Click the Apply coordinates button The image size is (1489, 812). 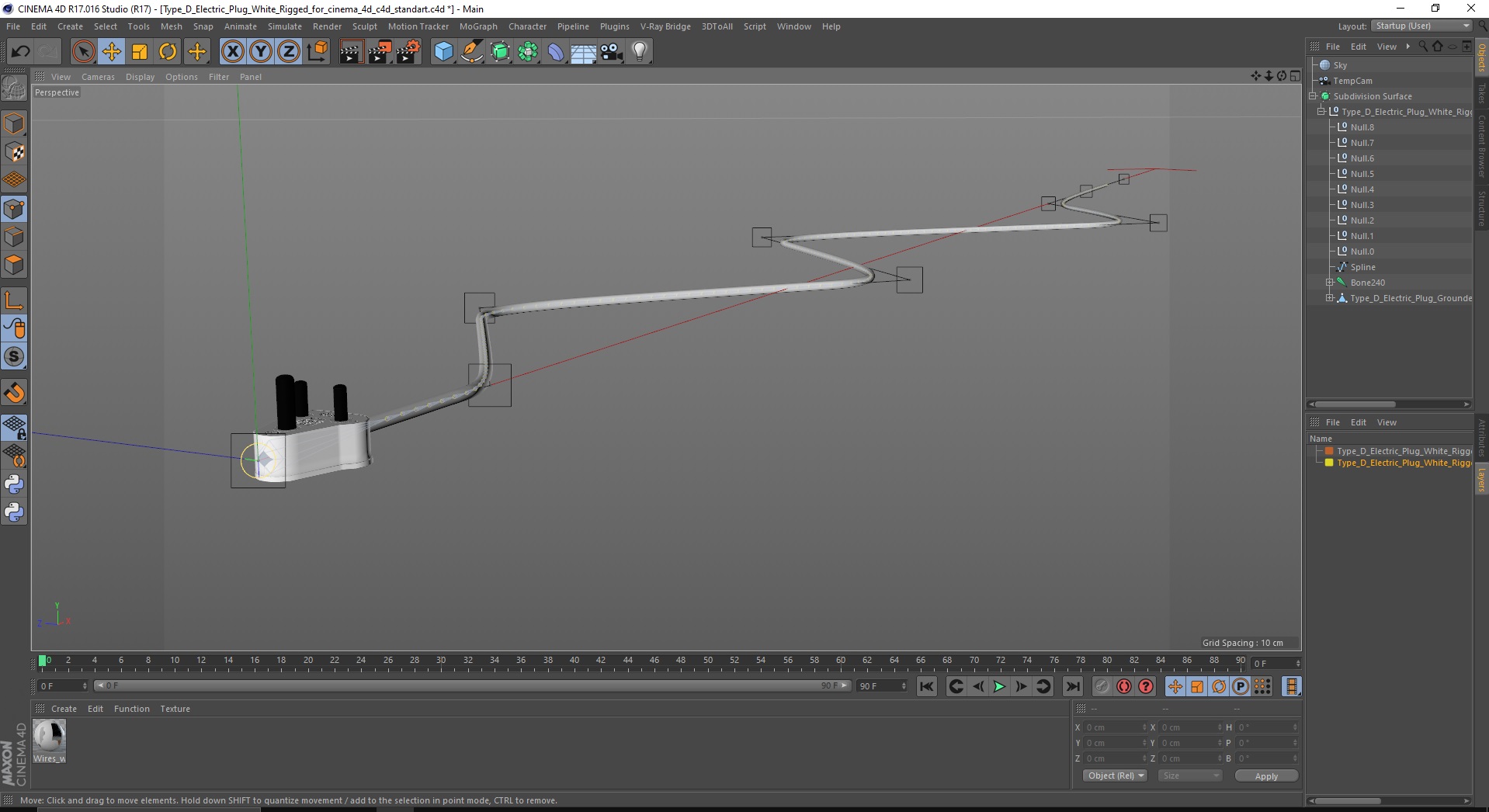(1266, 776)
